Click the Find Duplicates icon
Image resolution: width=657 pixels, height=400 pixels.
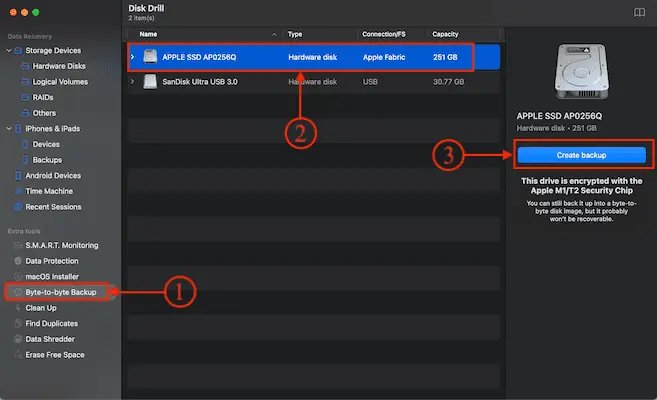coord(18,323)
